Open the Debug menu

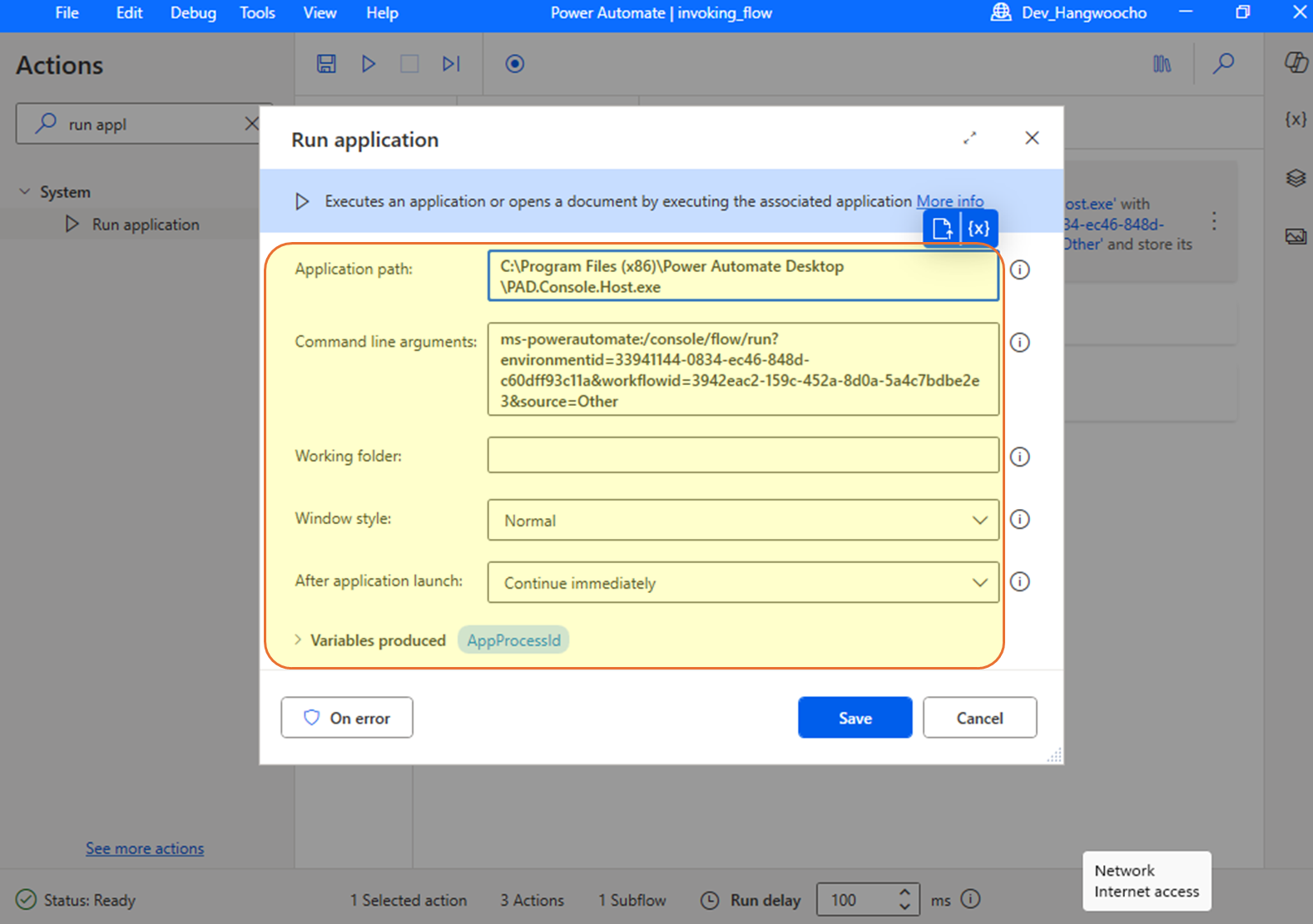193,12
